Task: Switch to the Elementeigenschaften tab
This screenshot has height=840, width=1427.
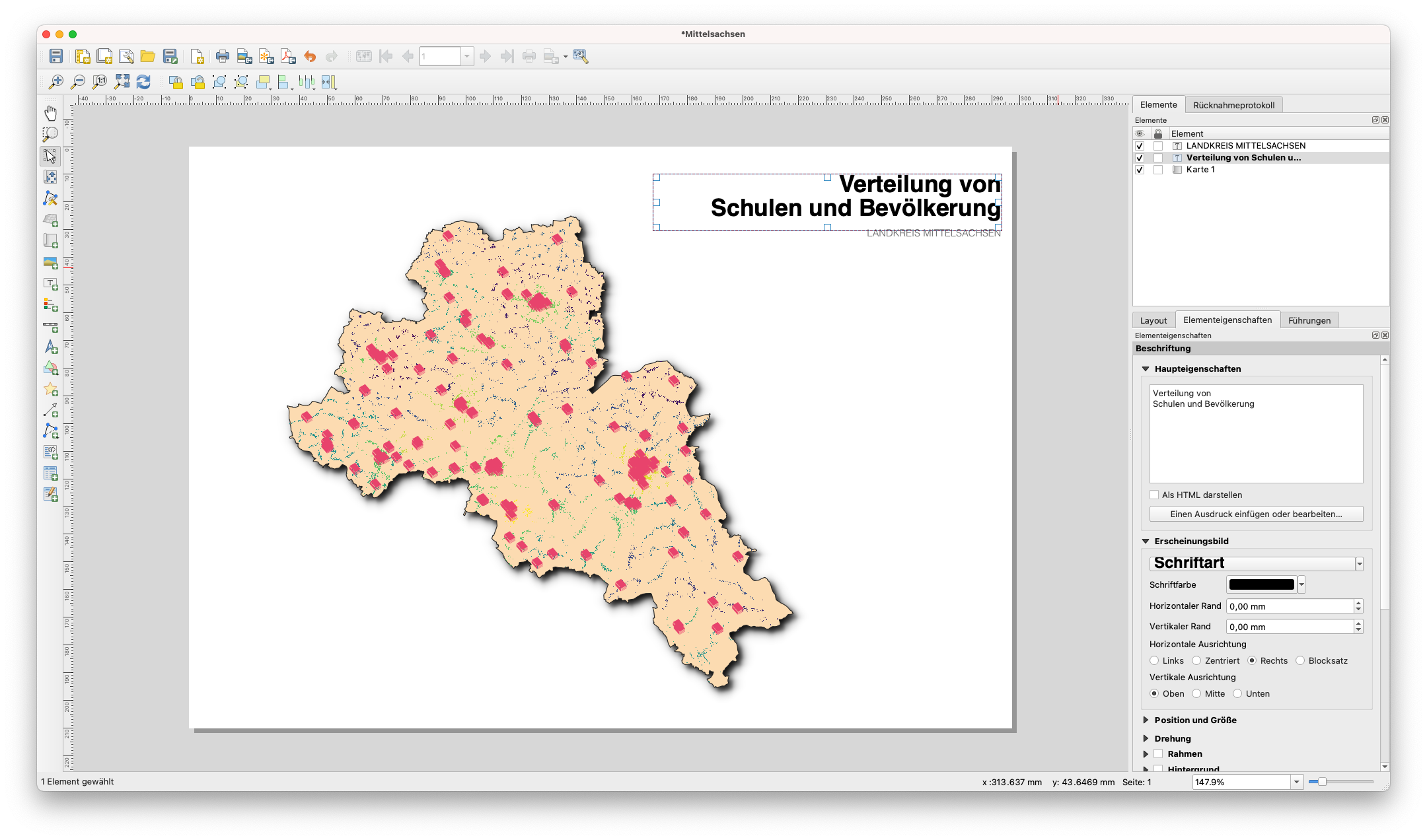Action: pyautogui.click(x=1227, y=320)
